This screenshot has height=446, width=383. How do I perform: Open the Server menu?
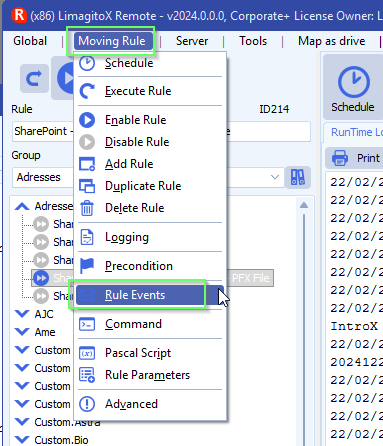[x=192, y=41]
